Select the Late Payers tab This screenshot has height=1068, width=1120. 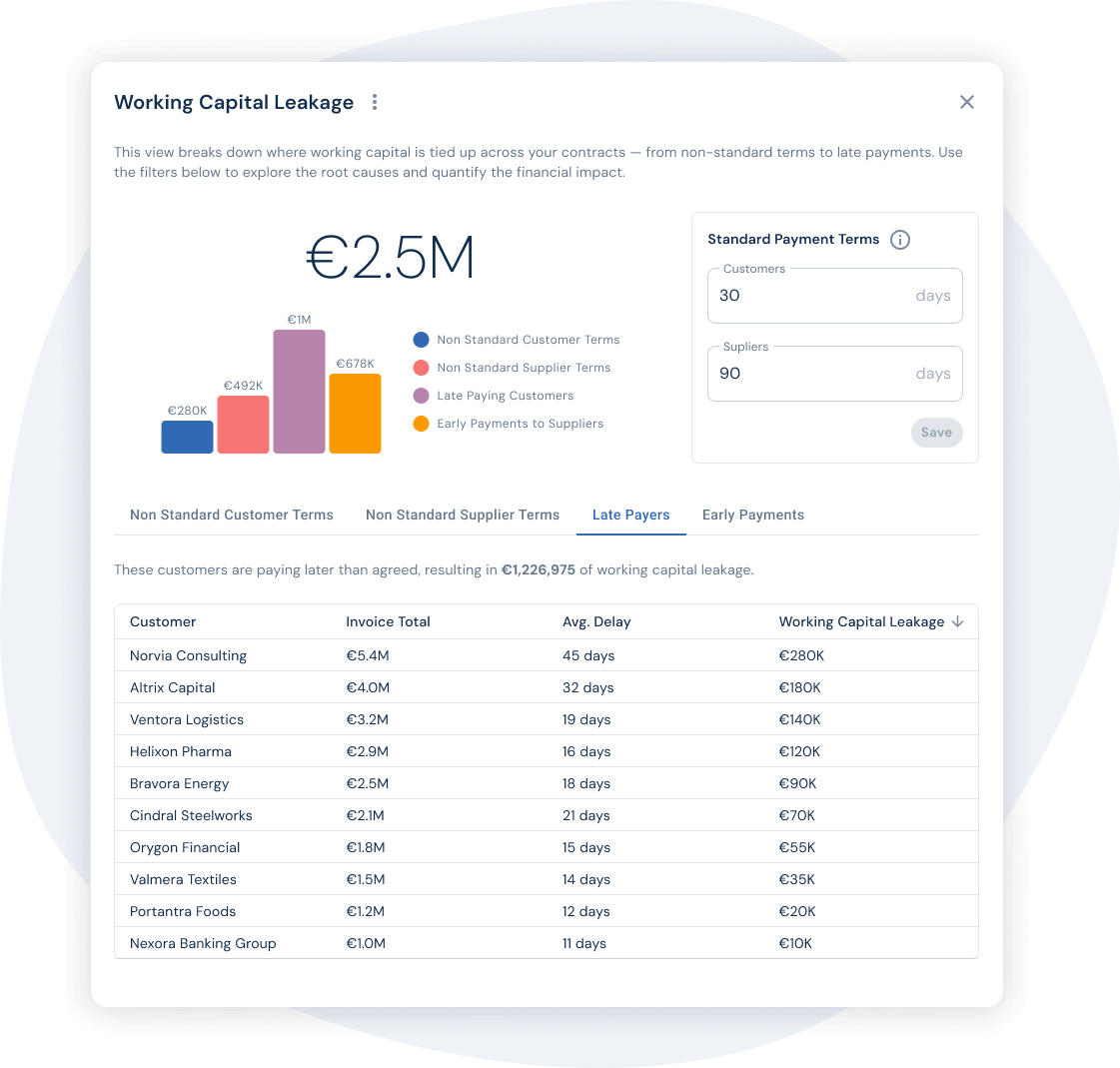(630, 515)
